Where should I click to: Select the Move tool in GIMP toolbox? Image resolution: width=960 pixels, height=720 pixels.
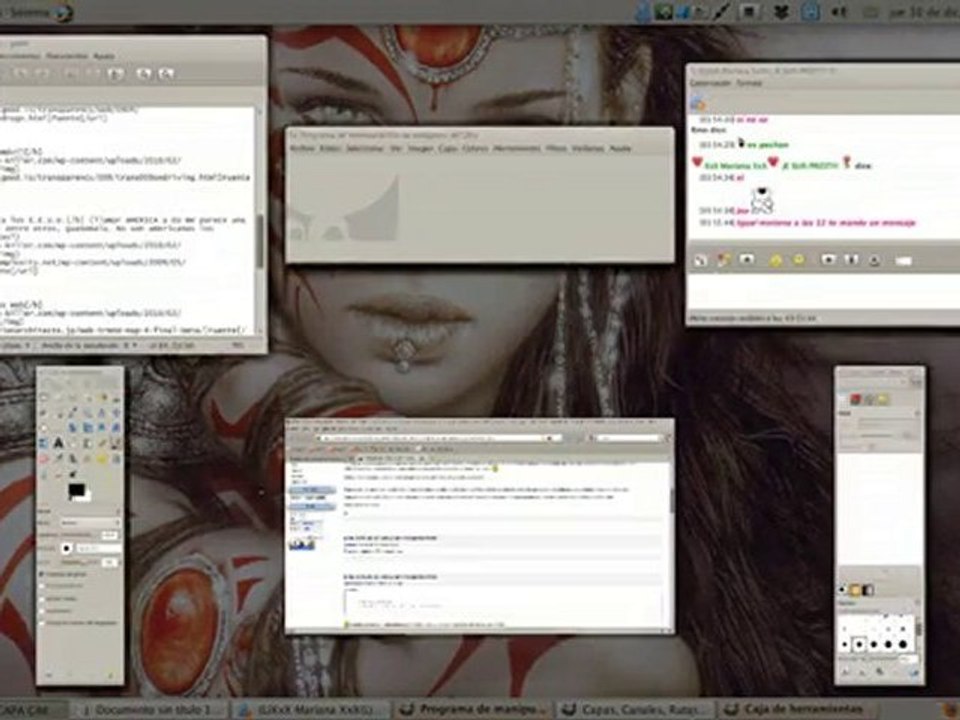point(116,413)
